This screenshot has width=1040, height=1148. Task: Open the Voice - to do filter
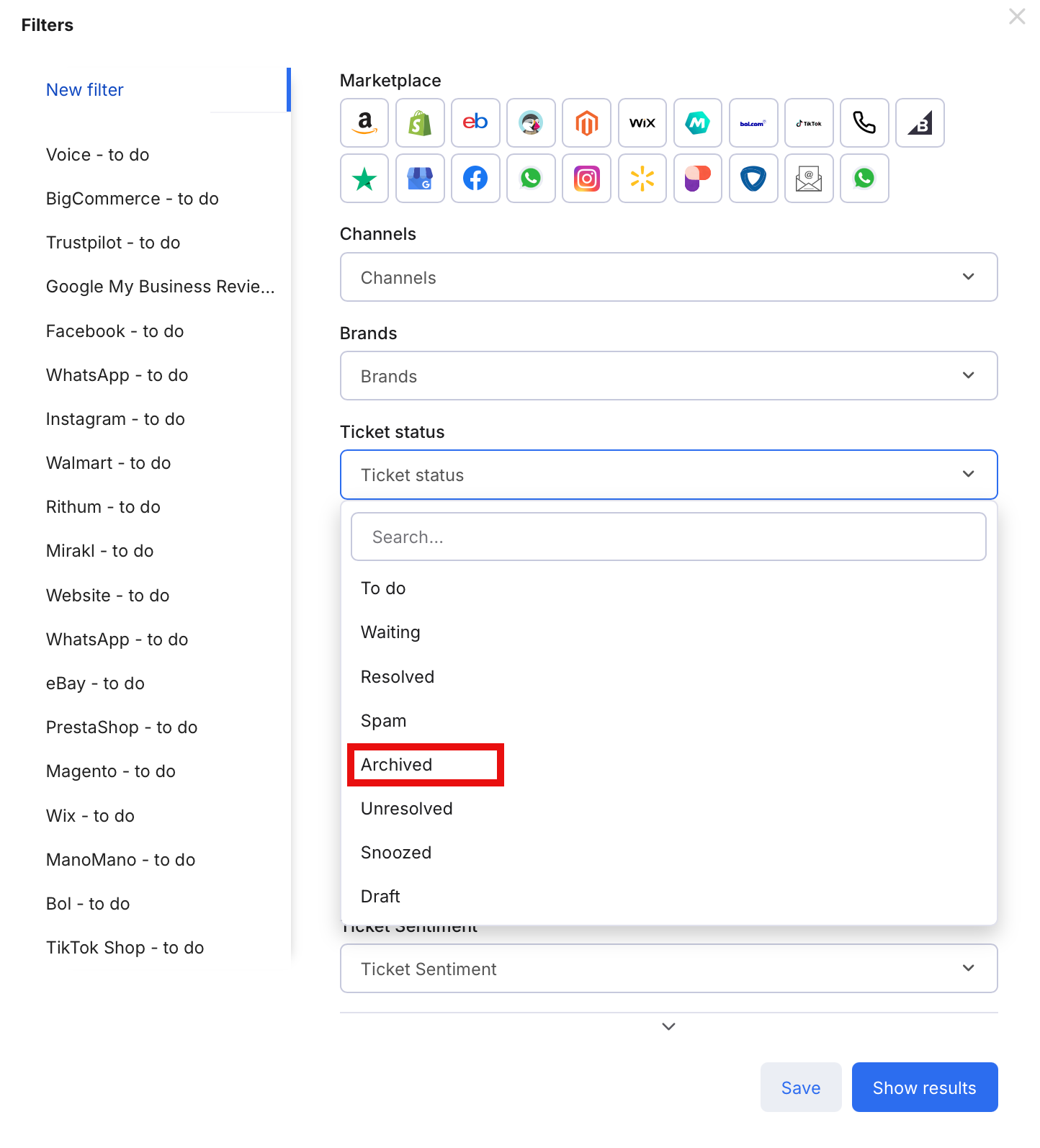[x=98, y=155]
